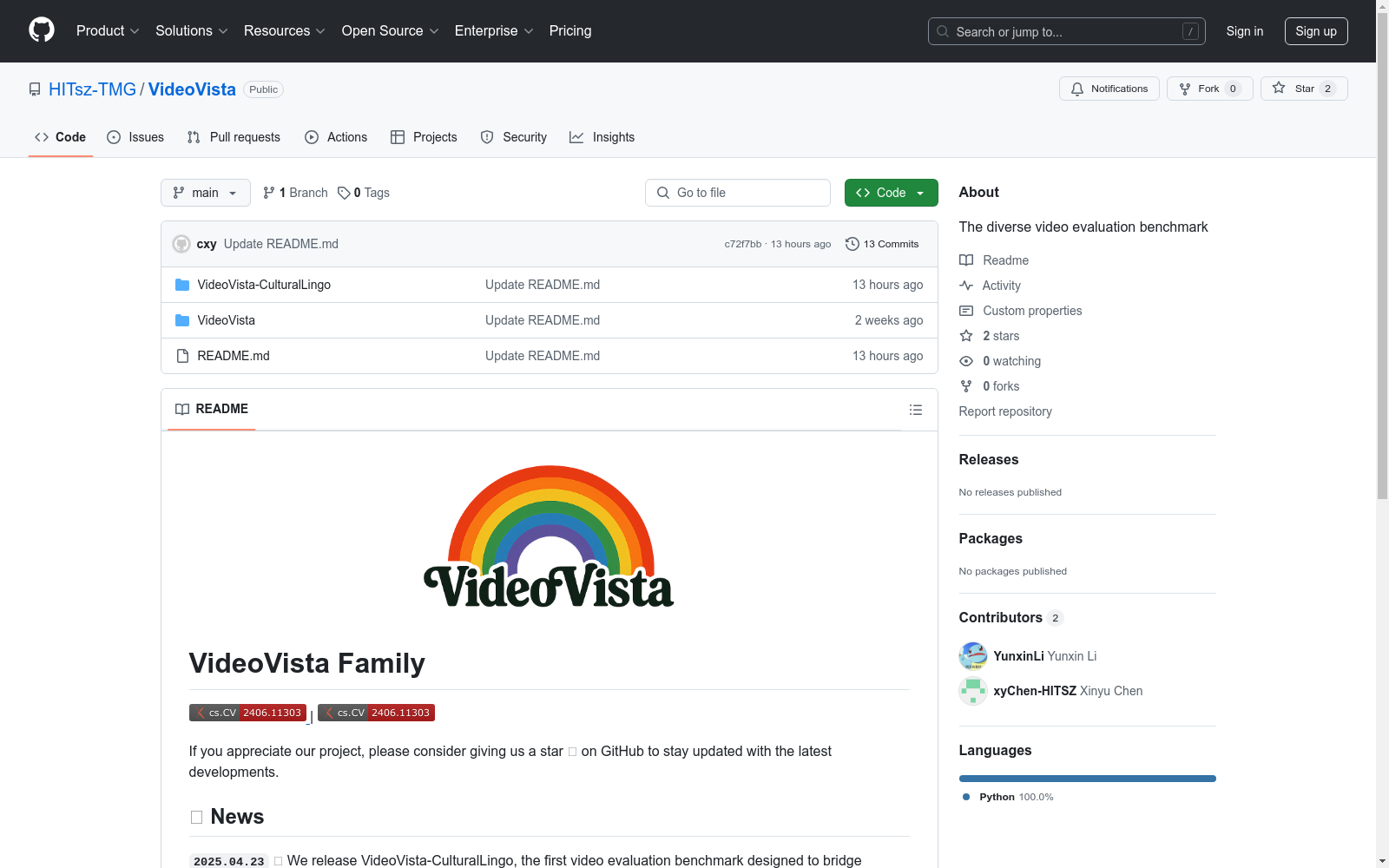The height and width of the screenshot is (868, 1389).
Task: Open the Insights tab
Action: pyautogui.click(x=602, y=137)
